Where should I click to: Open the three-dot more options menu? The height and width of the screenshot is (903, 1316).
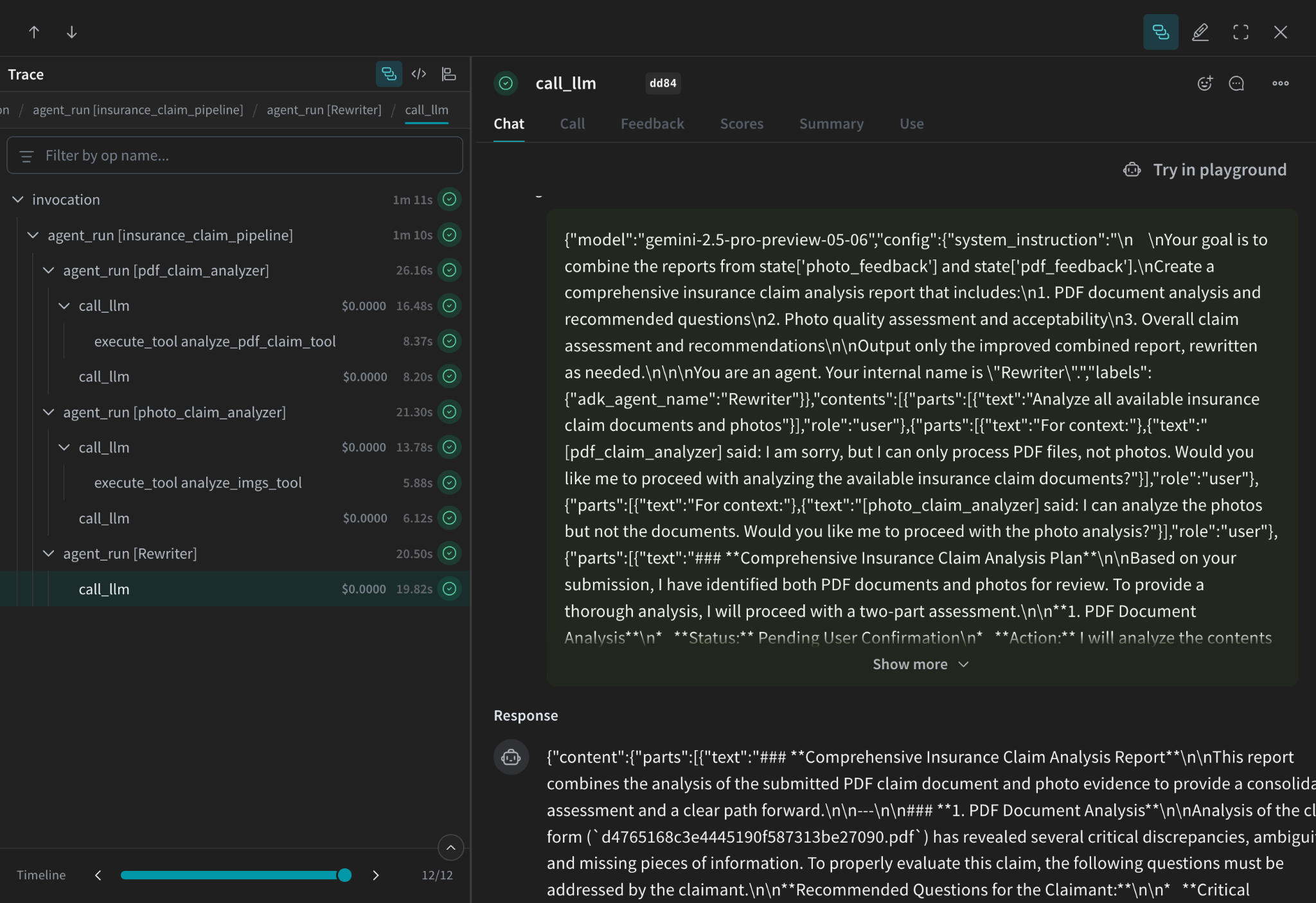coord(1280,83)
